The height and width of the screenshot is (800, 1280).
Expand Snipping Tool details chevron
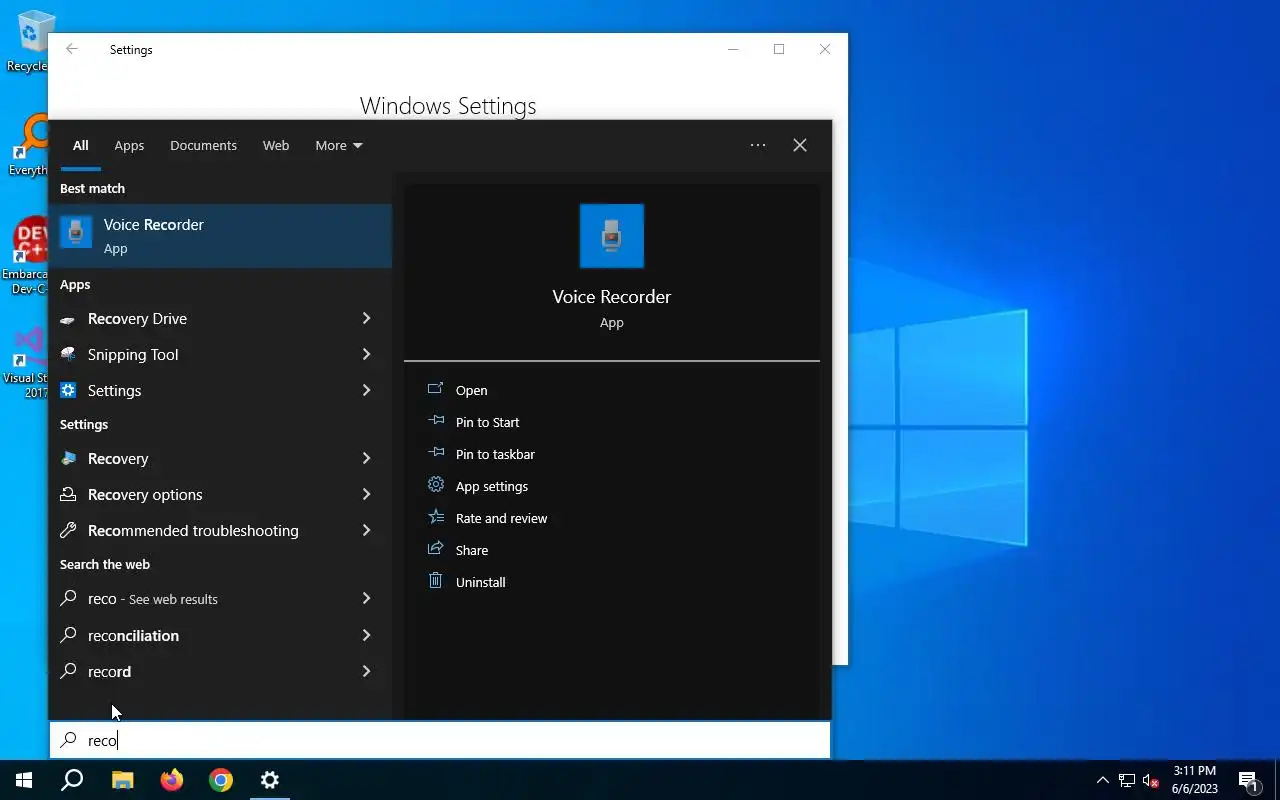point(366,354)
